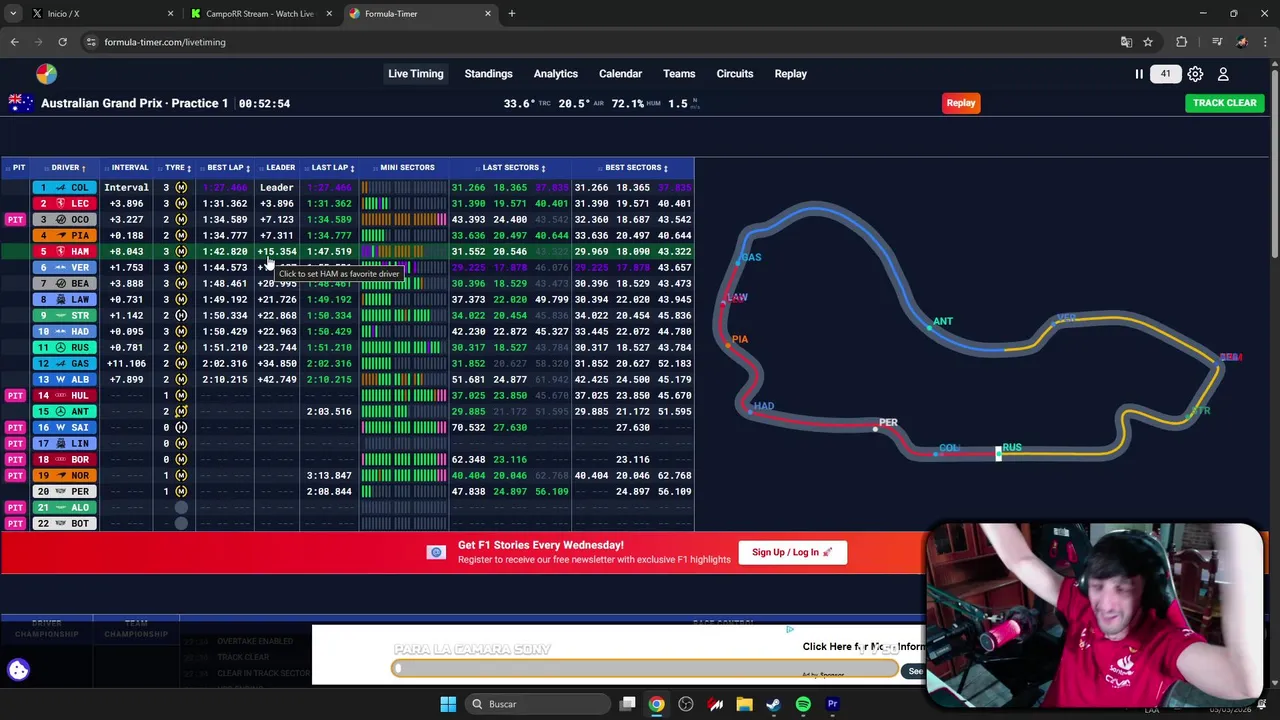Open Replay in the top navigation

pyautogui.click(x=790, y=74)
